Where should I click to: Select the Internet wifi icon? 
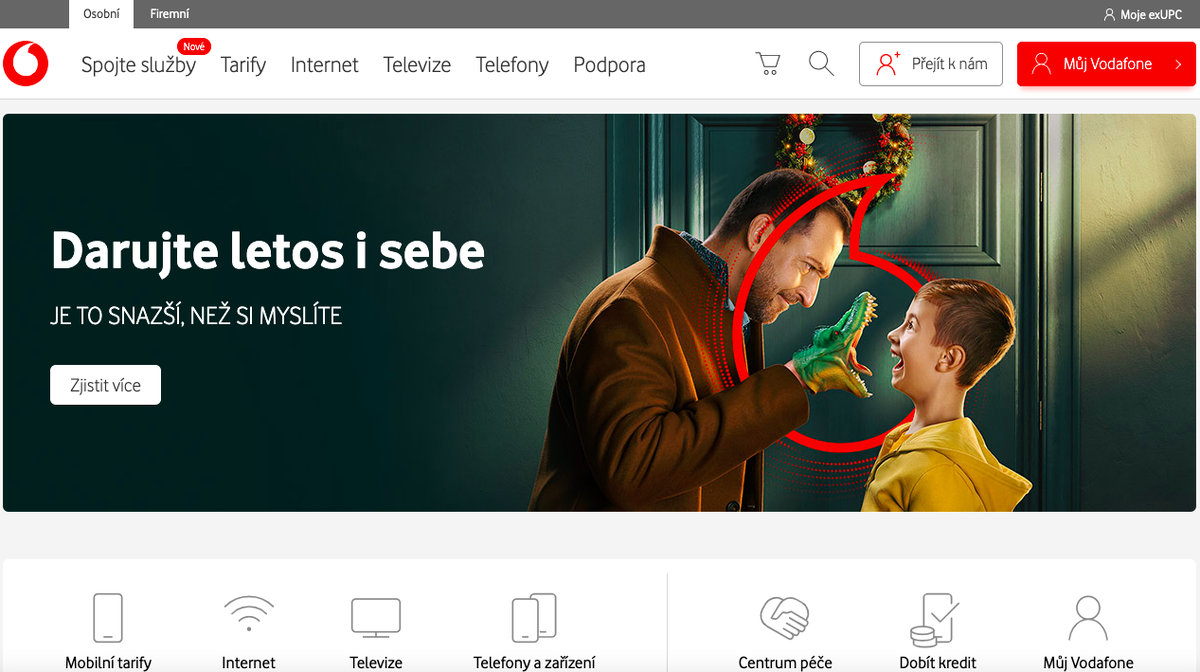point(248,615)
